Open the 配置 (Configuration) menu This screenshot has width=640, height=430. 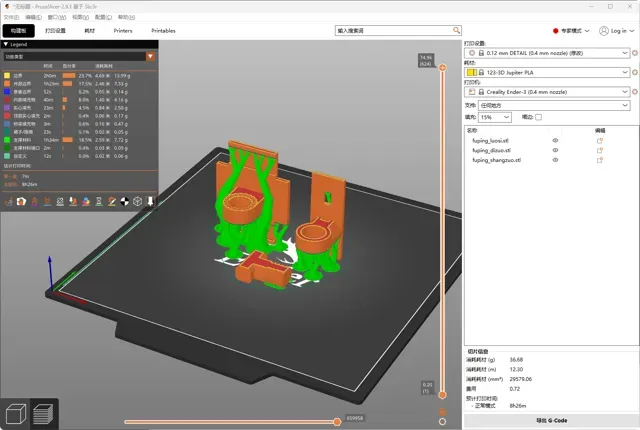[x=103, y=17]
